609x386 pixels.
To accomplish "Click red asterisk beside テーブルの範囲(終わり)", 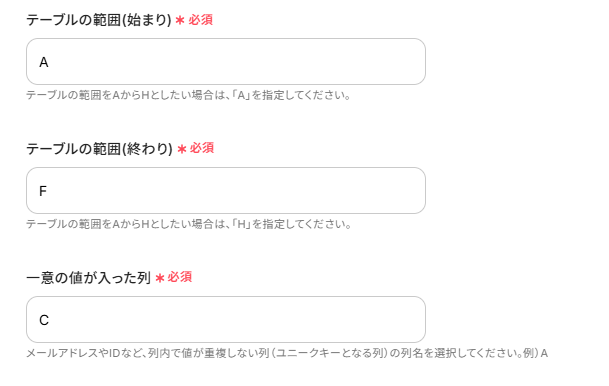I will click(182, 149).
